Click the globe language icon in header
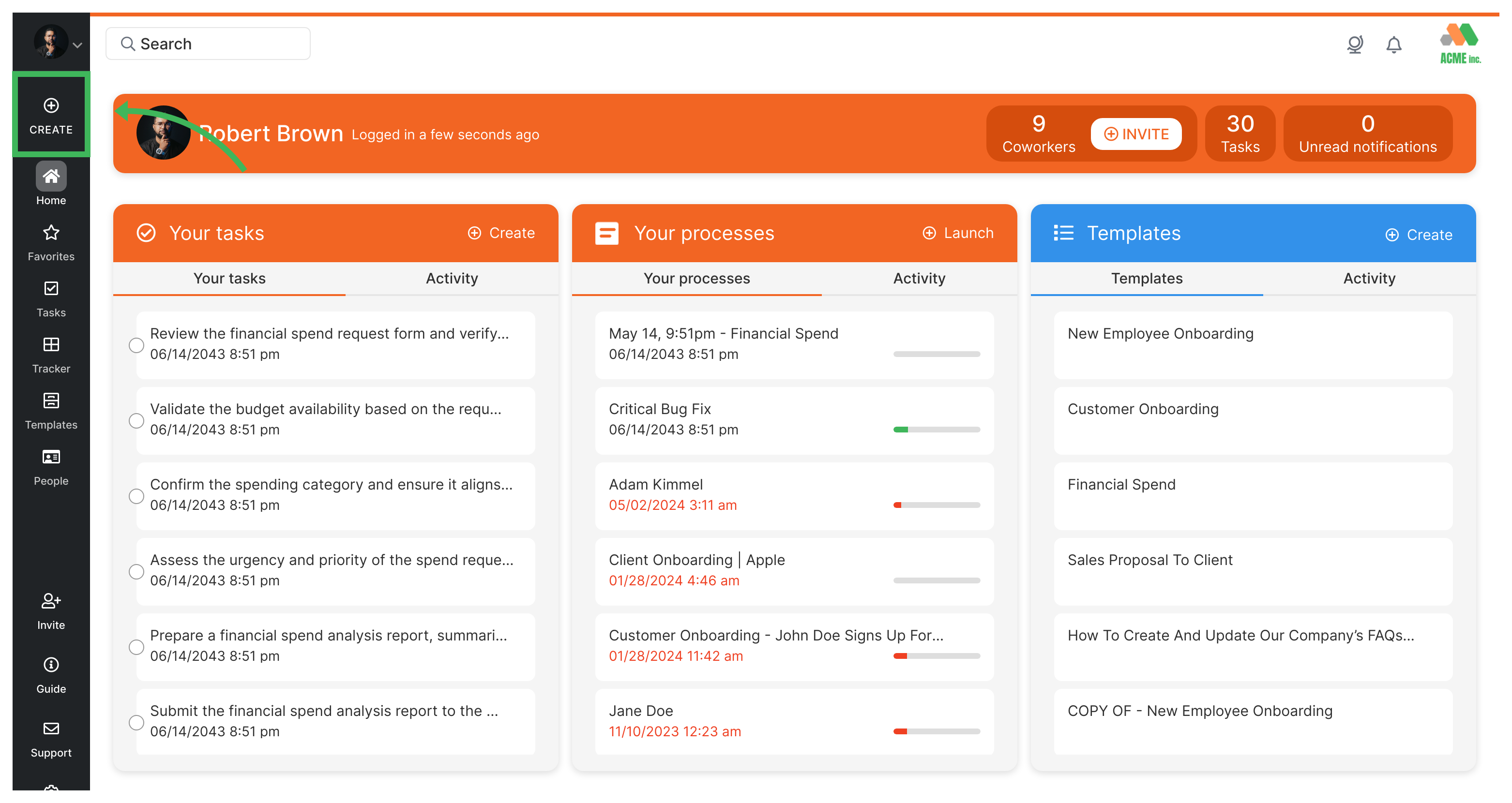The width and height of the screenshot is (1512, 803). [x=1355, y=45]
